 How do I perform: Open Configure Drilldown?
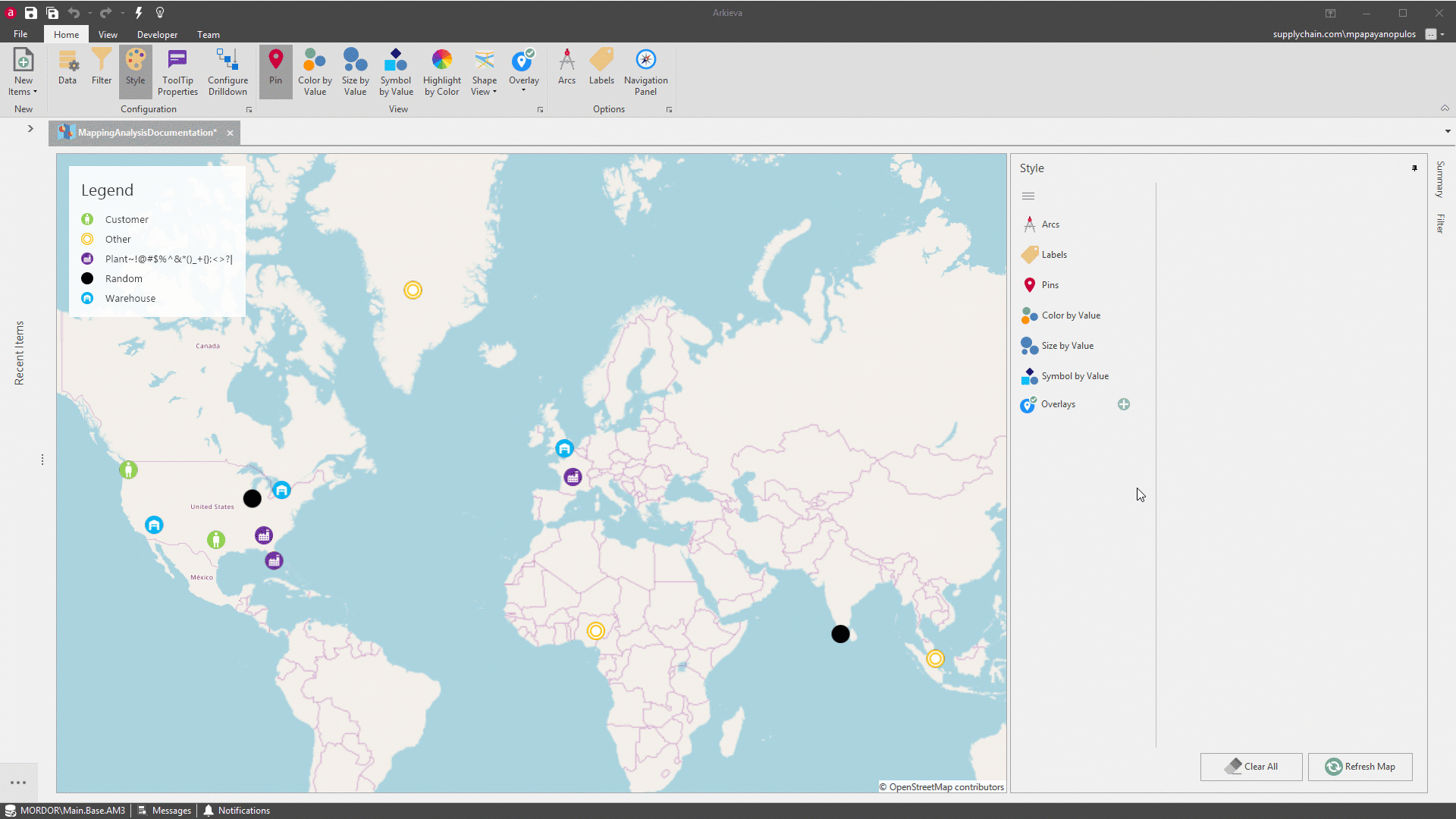tap(227, 71)
